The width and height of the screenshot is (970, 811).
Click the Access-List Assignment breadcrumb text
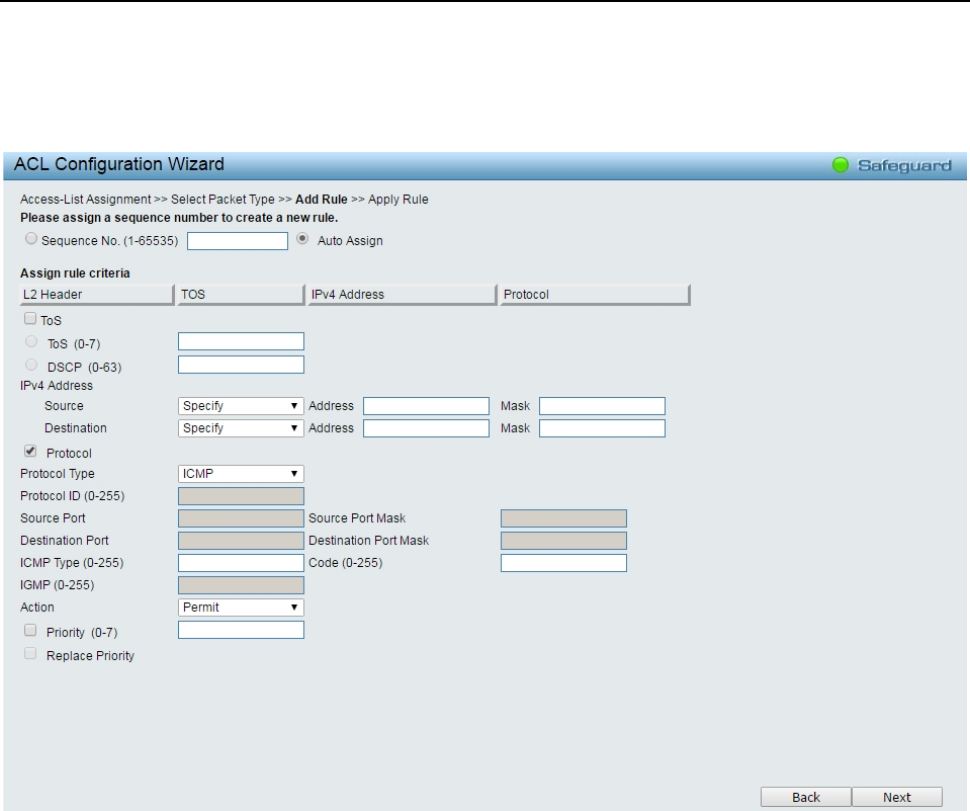pyautogui.click(x=85, y=199)
